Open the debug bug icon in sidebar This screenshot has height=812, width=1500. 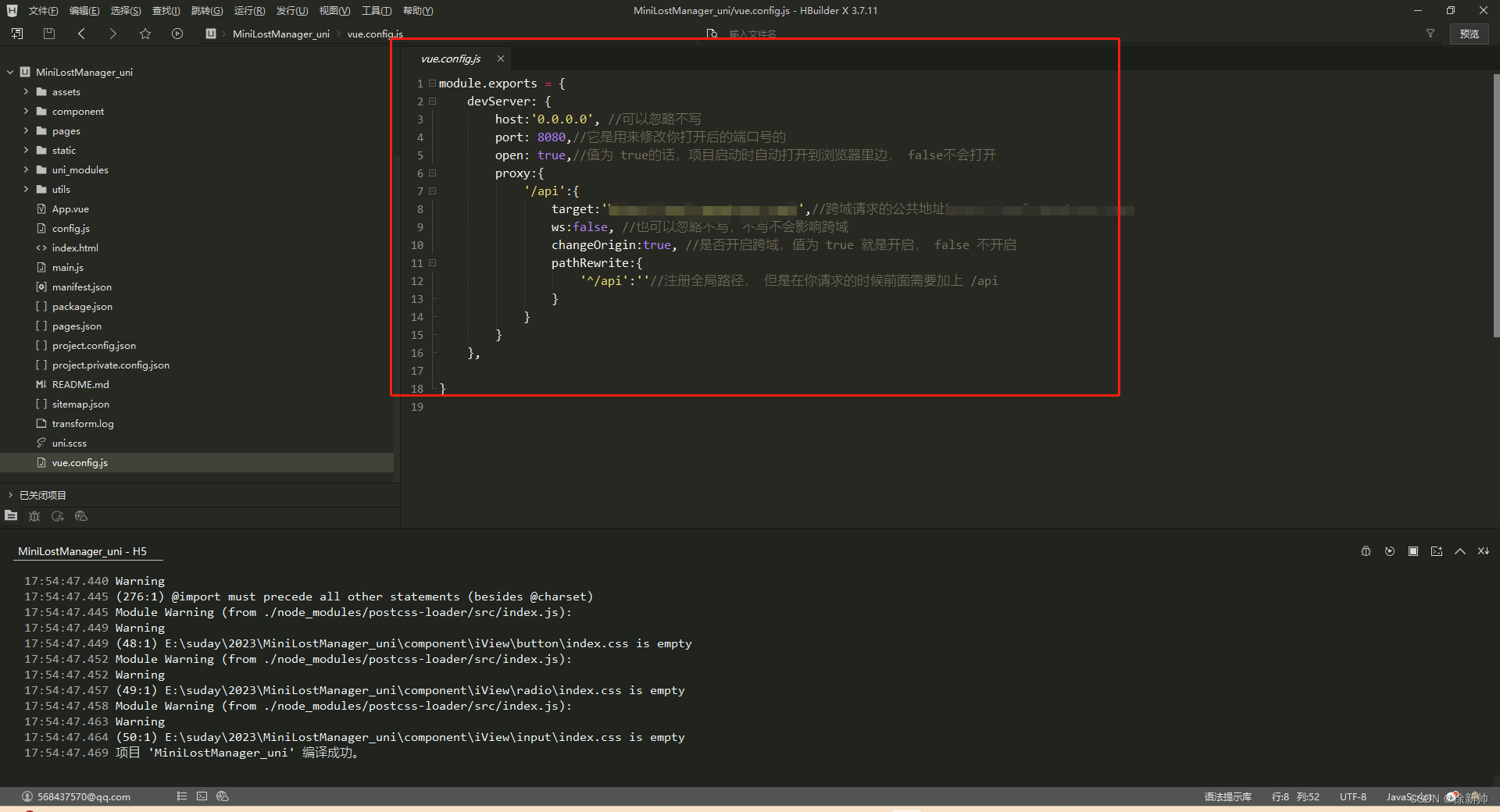coord(34,515)
